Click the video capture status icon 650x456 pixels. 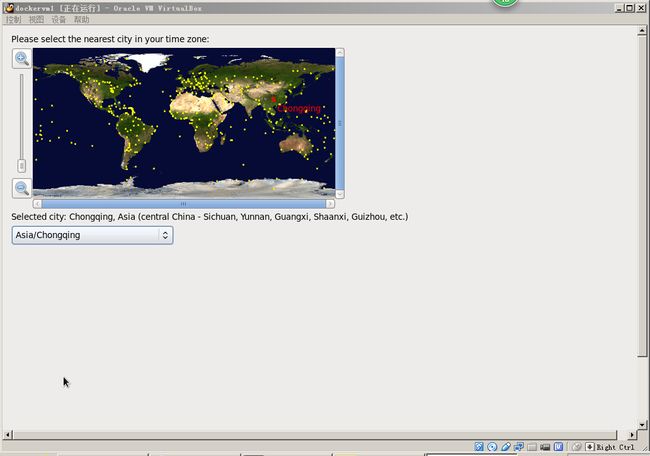[x=545, y=447]
